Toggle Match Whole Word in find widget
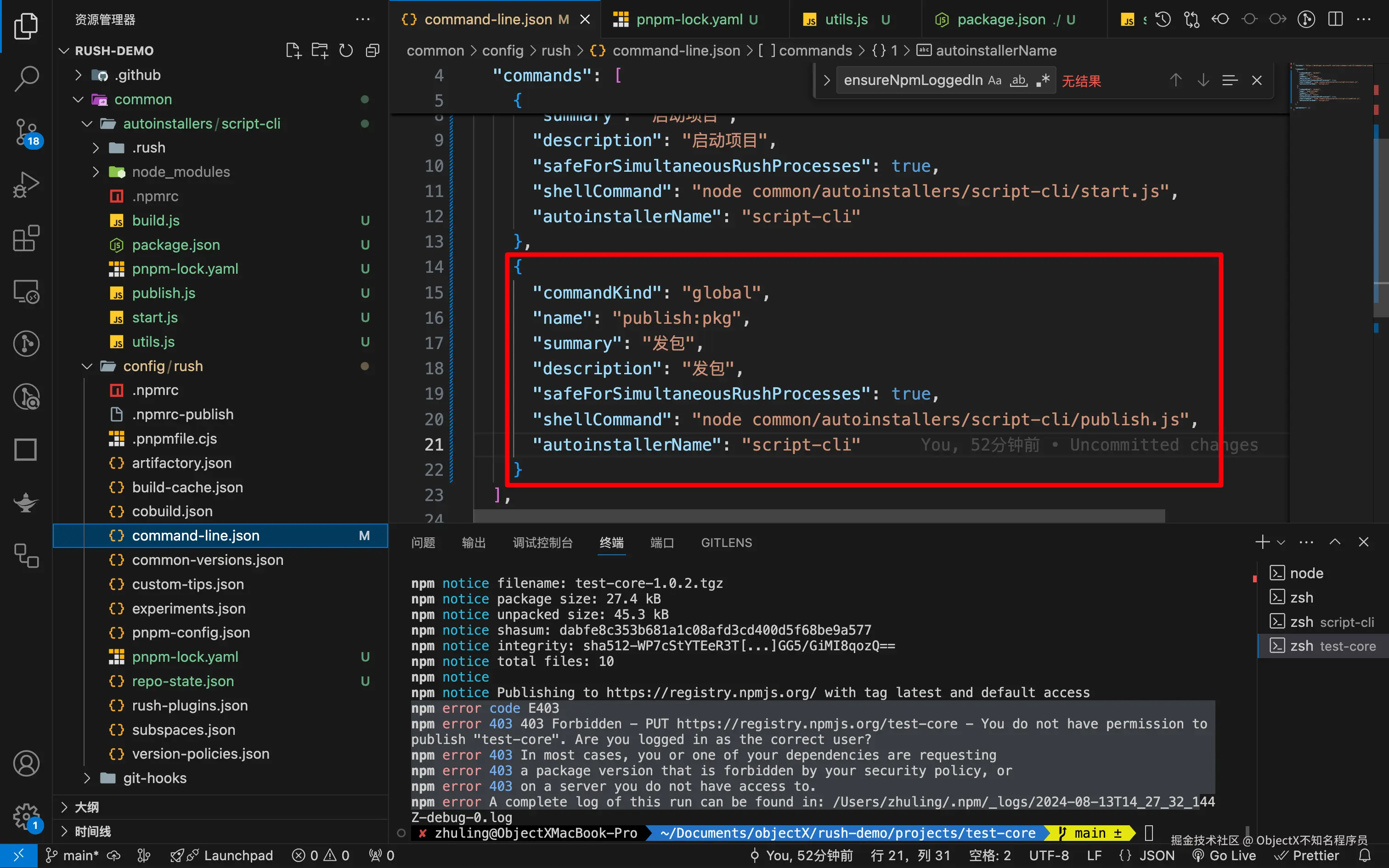This screenshot has height=868, width=1389. coord(1019,80)
